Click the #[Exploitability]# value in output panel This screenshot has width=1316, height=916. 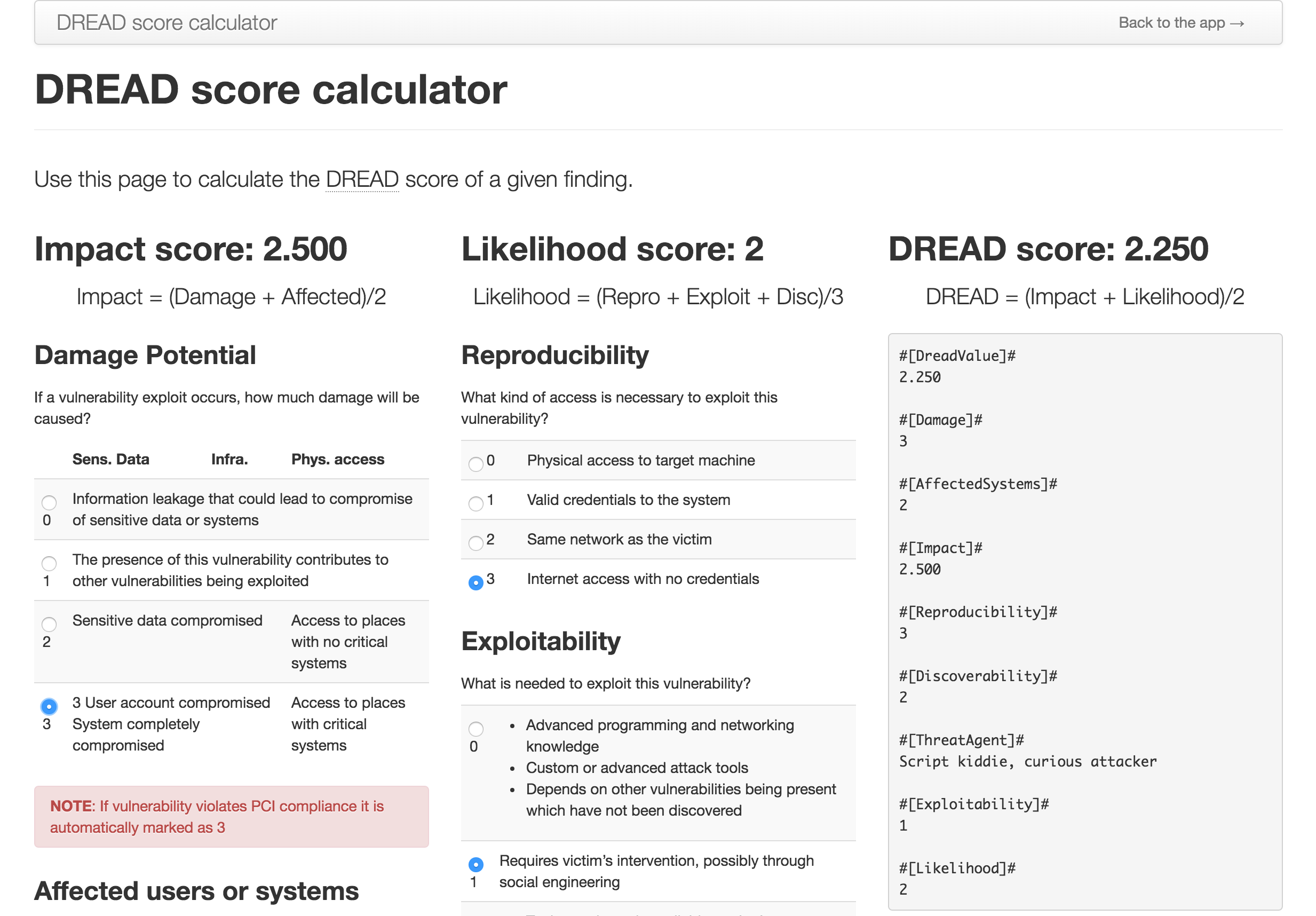pyautogui.click(x=903, y=825)
